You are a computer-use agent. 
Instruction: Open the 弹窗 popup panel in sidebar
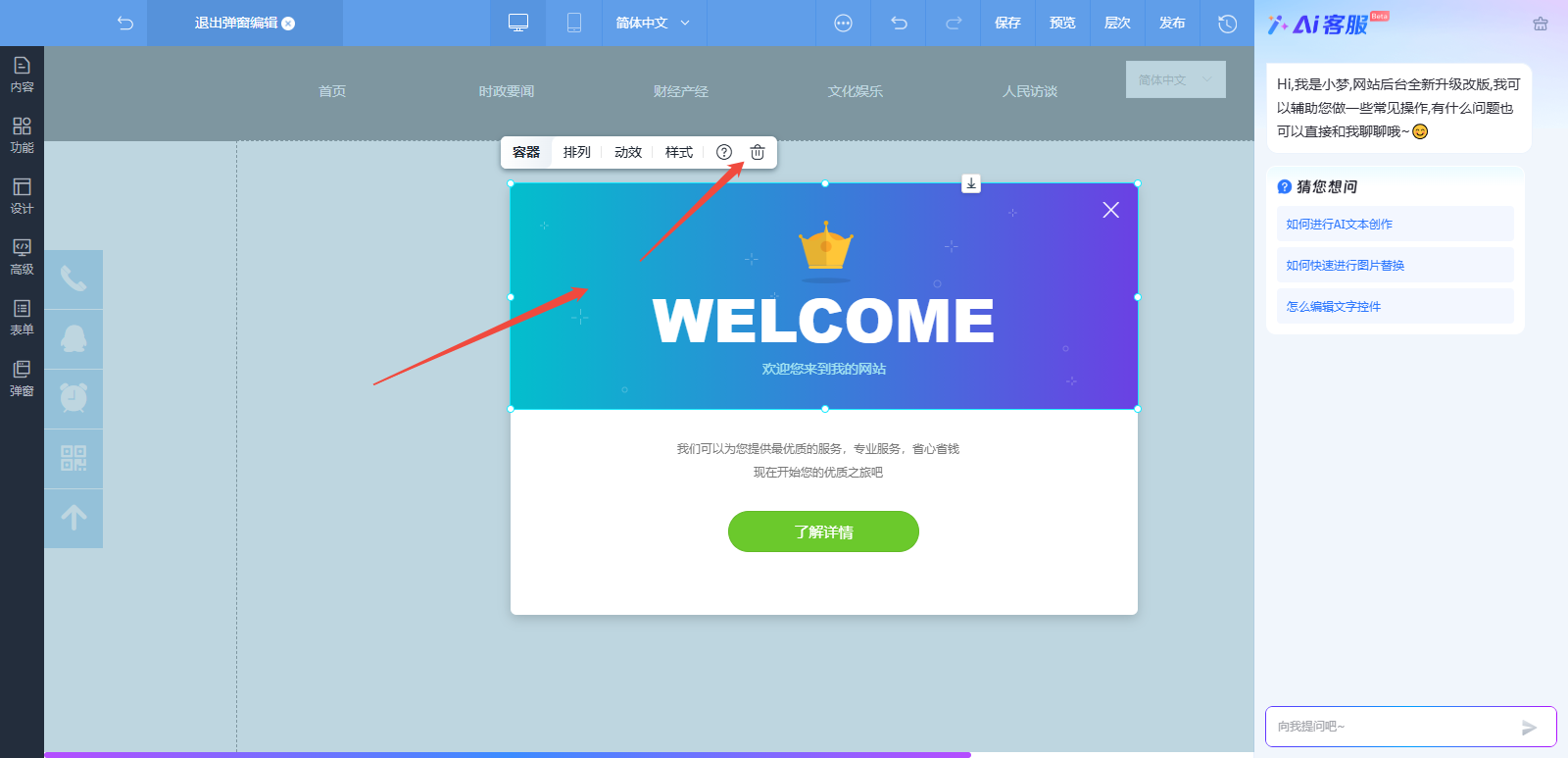[x=22, y=378]
